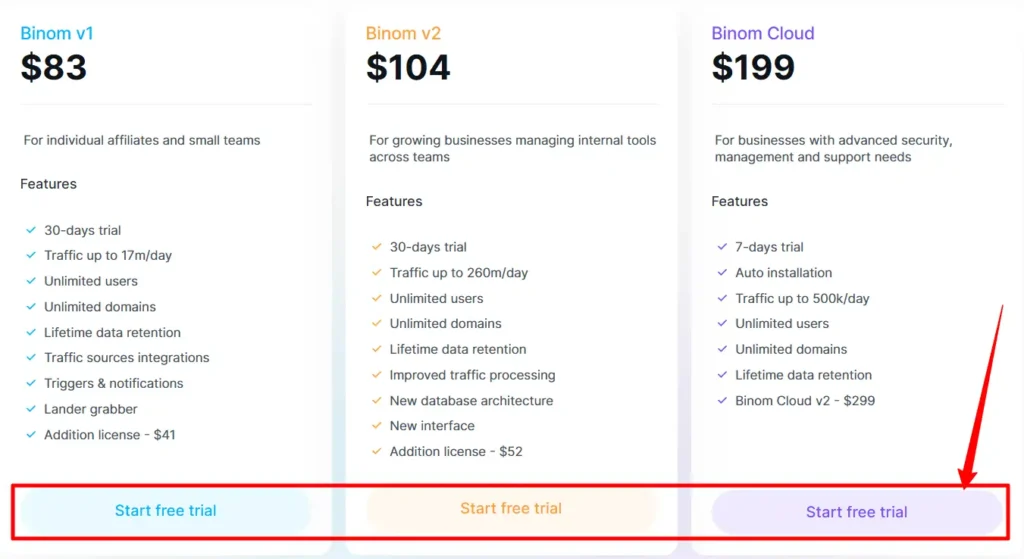Image resolution: width=1024 pixels, height=559 pixels.
Task: Select the $199 Binom Cloud price
Action: point(754,68)
